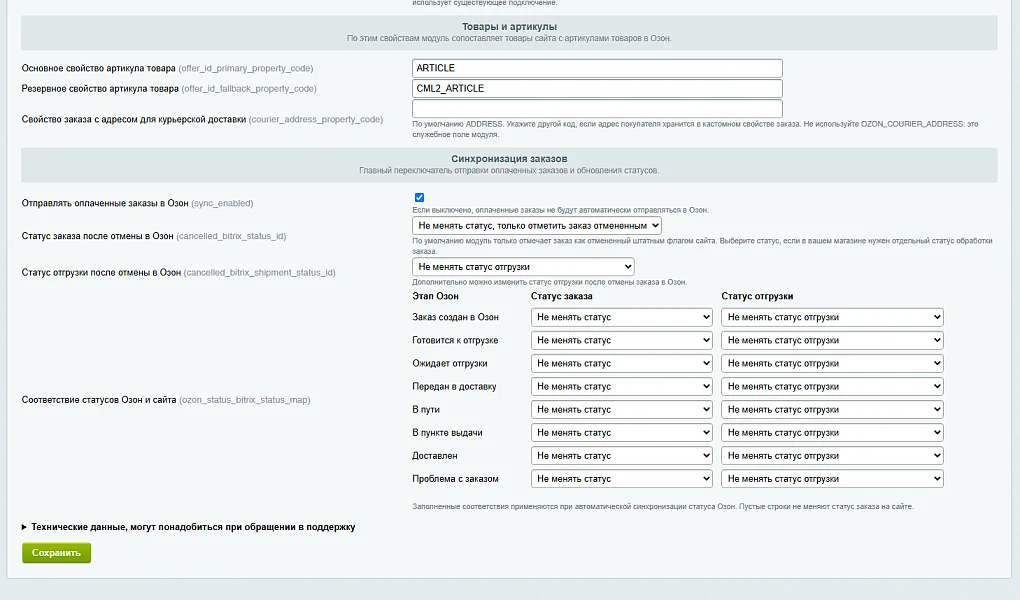Screen dimensions: 1020x600
Task: Click the 'Заказ создан в Озон' stage label
Action: tap(455, 318)
